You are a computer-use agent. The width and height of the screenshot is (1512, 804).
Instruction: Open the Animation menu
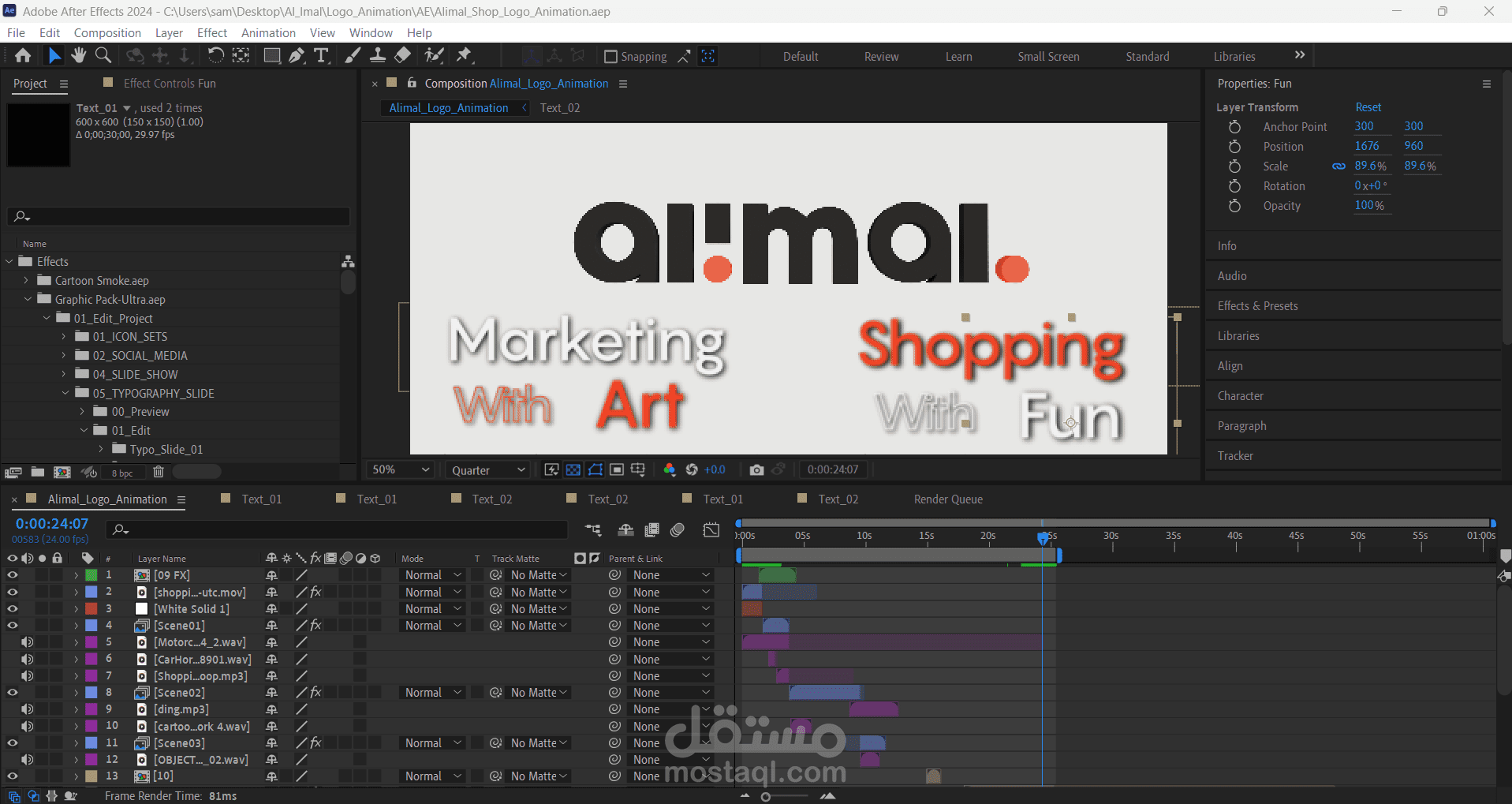(268, 33)
